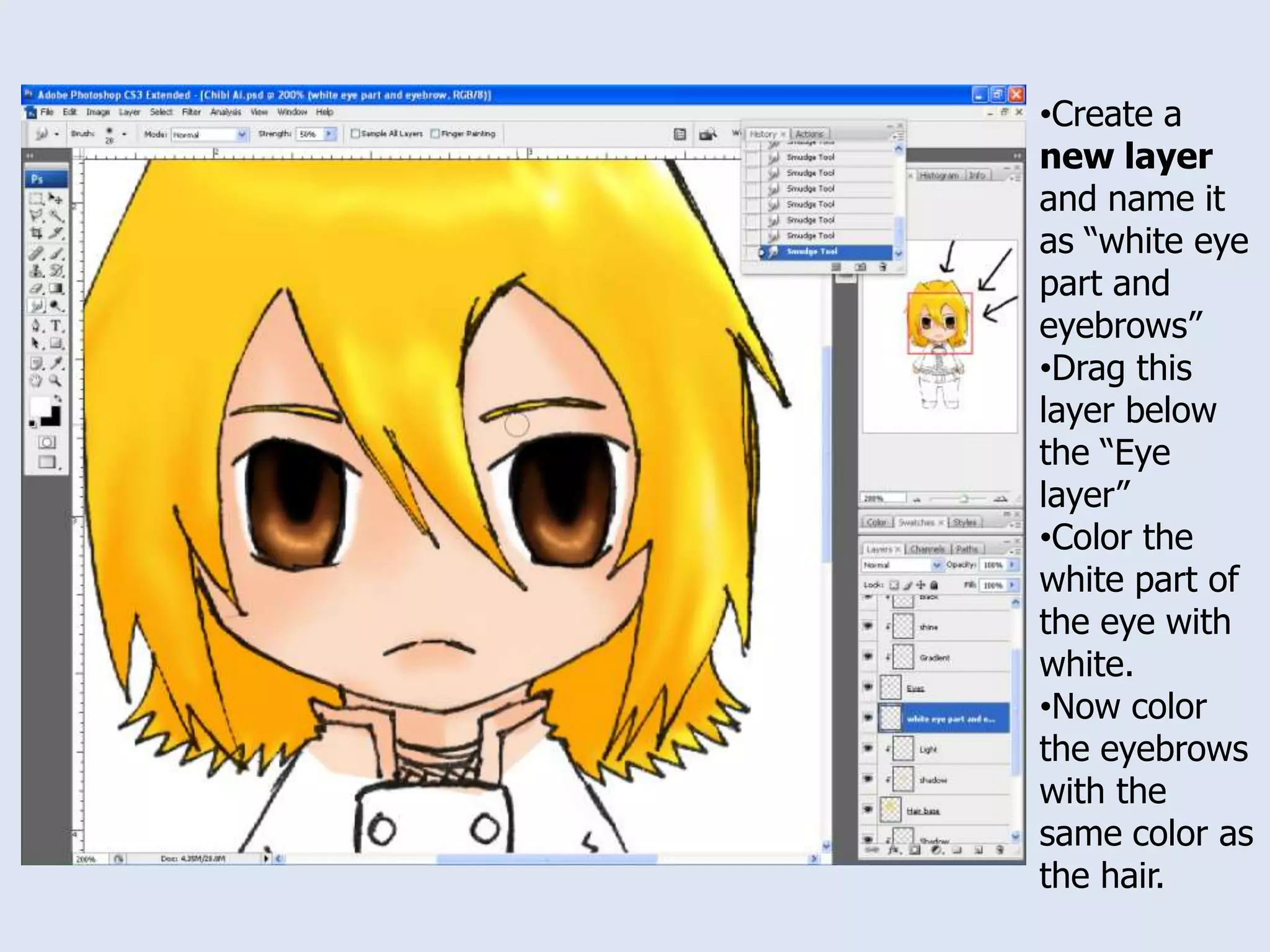
Task: Add a layer style (fx) button
Action: 894,850
